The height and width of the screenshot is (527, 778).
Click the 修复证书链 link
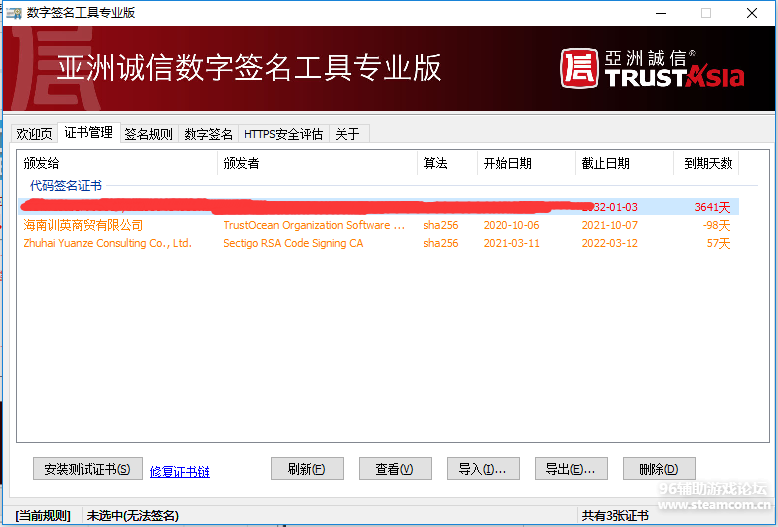(180, 471)
